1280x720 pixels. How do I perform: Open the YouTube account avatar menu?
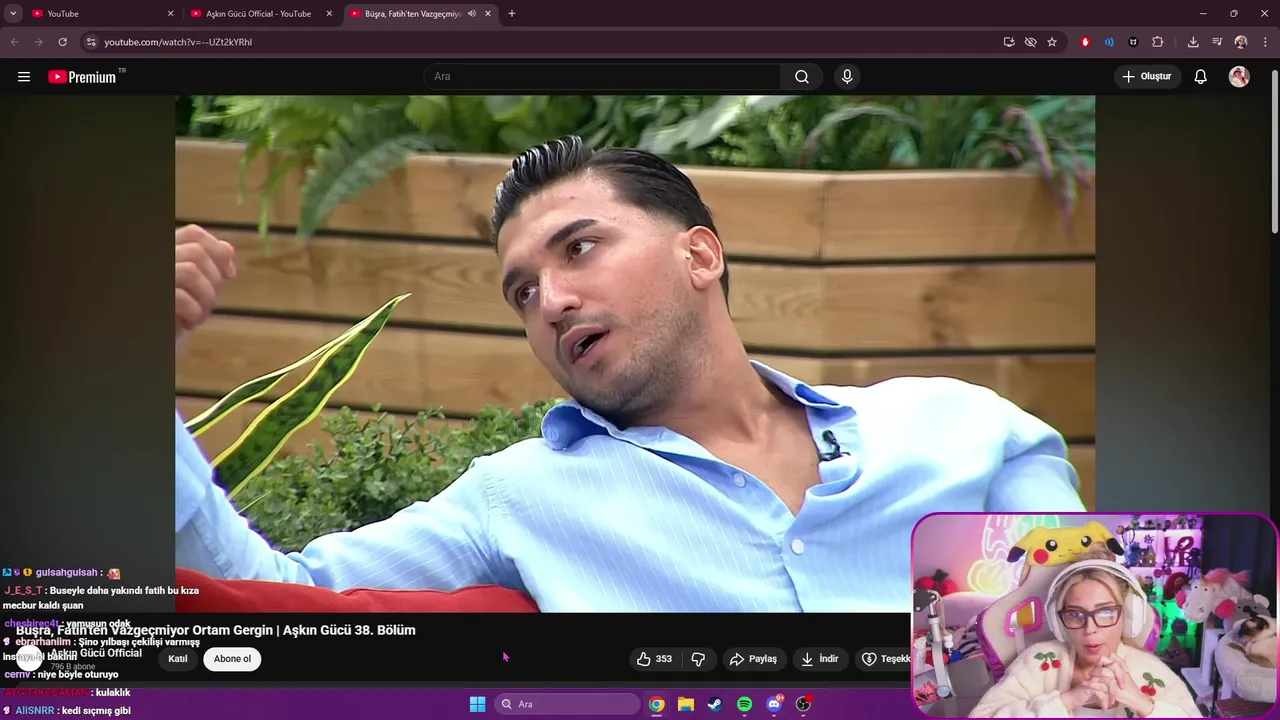coord(1239,77)
